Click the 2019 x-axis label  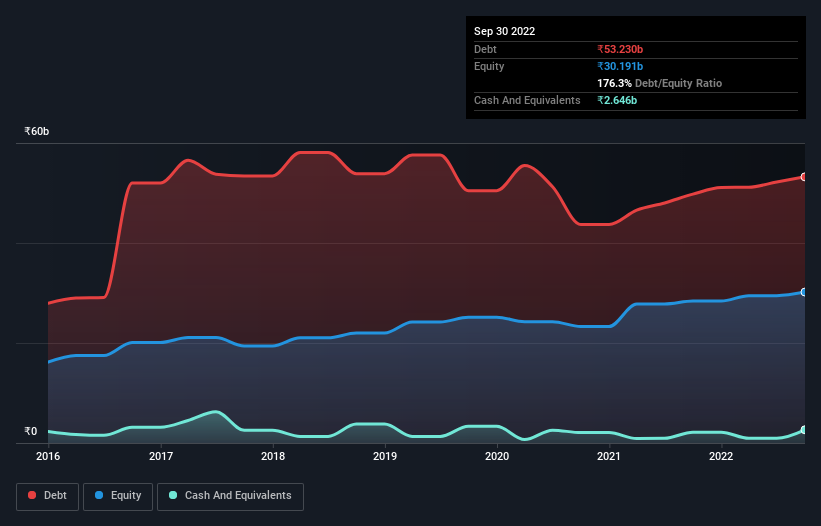[385, 456]
